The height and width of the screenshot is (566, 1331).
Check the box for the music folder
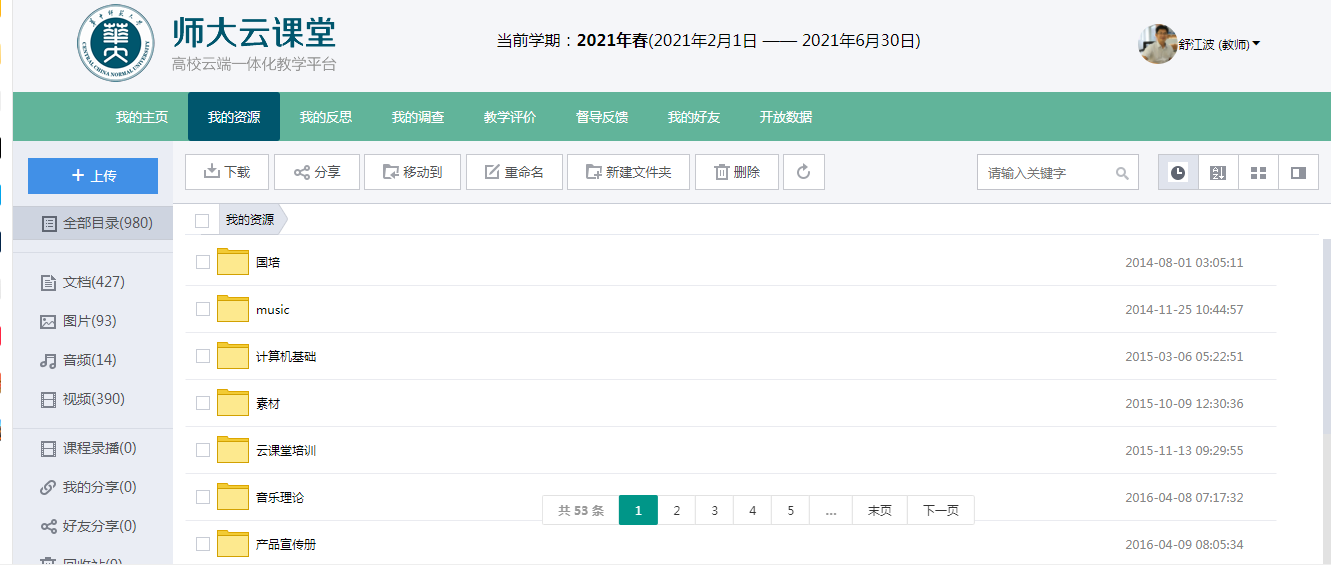[203, 309]
